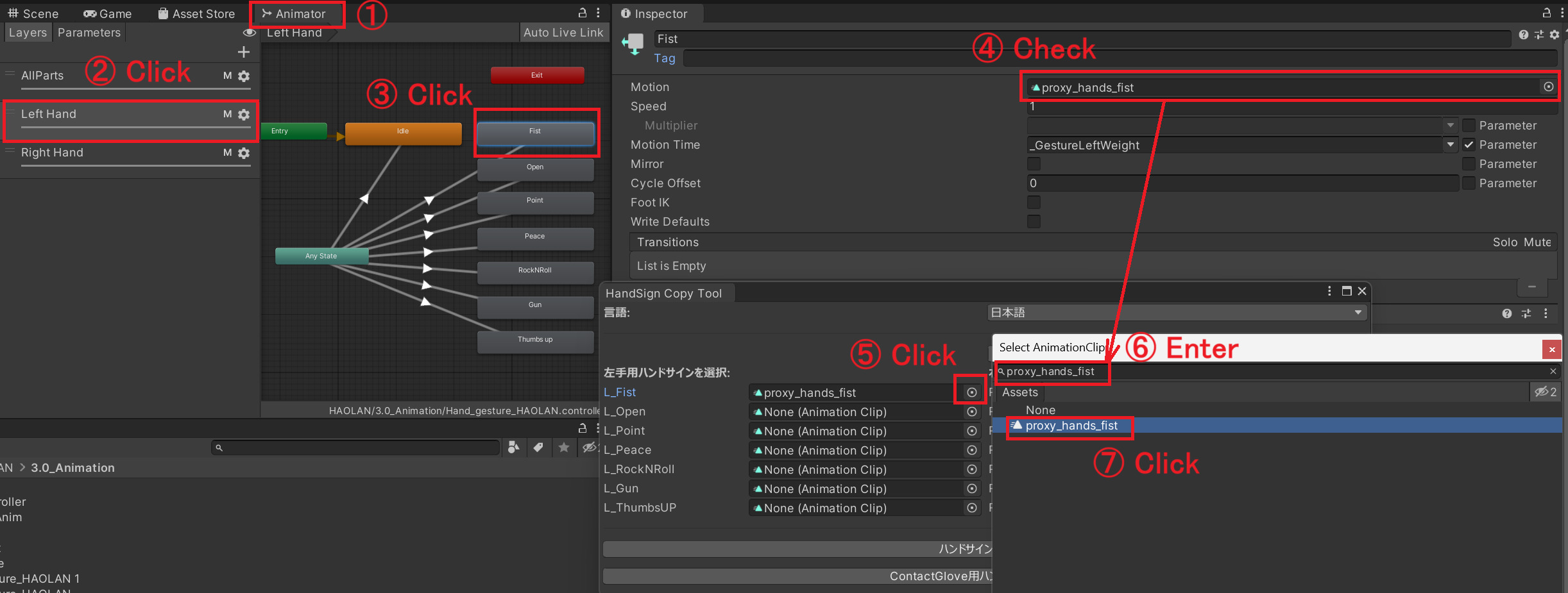Click the ContactGlove button in HandSign tool
The height and width of the screenshot is (593, 1568).
click(797, 576)
